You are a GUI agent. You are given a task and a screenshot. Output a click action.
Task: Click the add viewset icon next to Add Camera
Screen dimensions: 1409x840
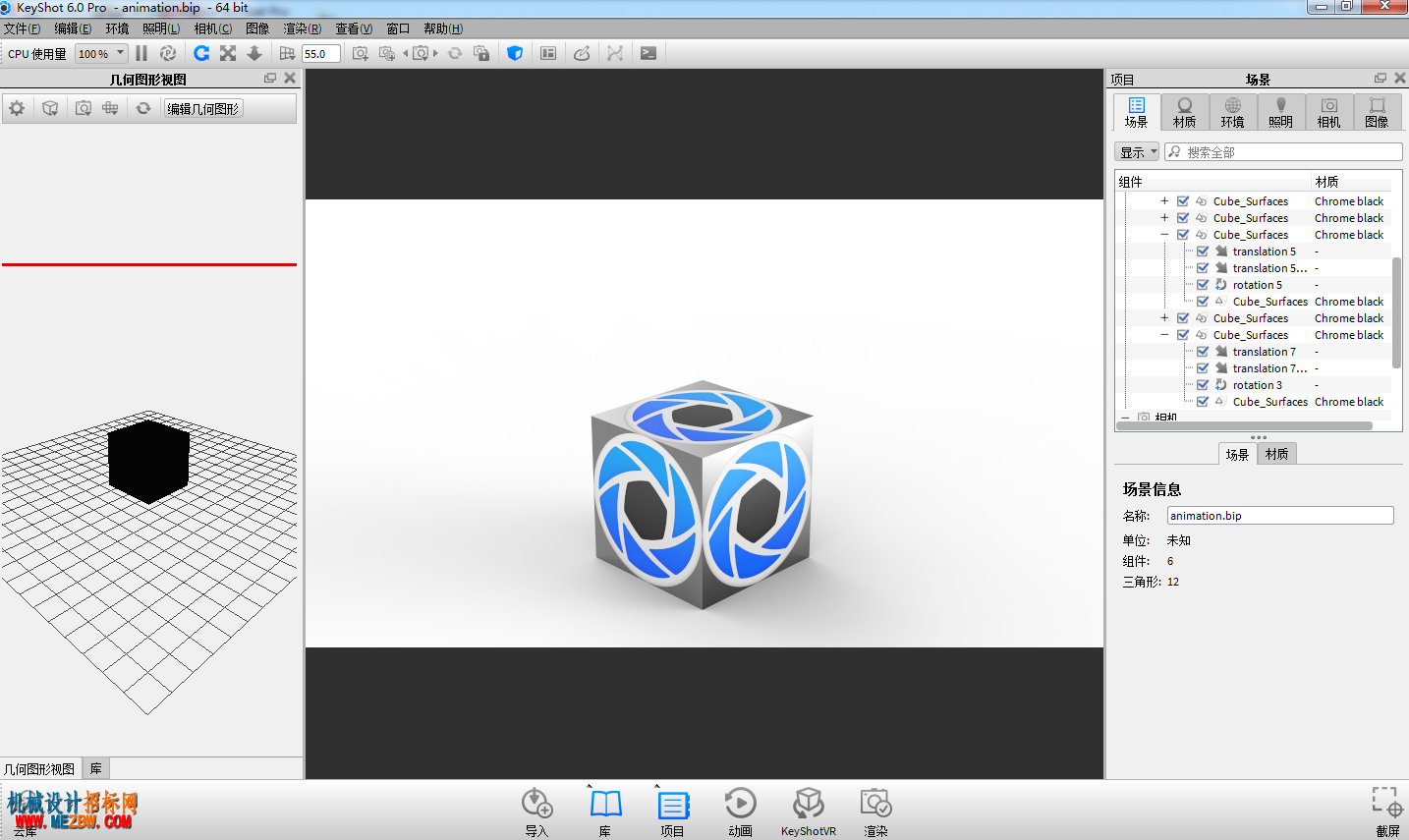pyautogui.click(x=387, y=53)
